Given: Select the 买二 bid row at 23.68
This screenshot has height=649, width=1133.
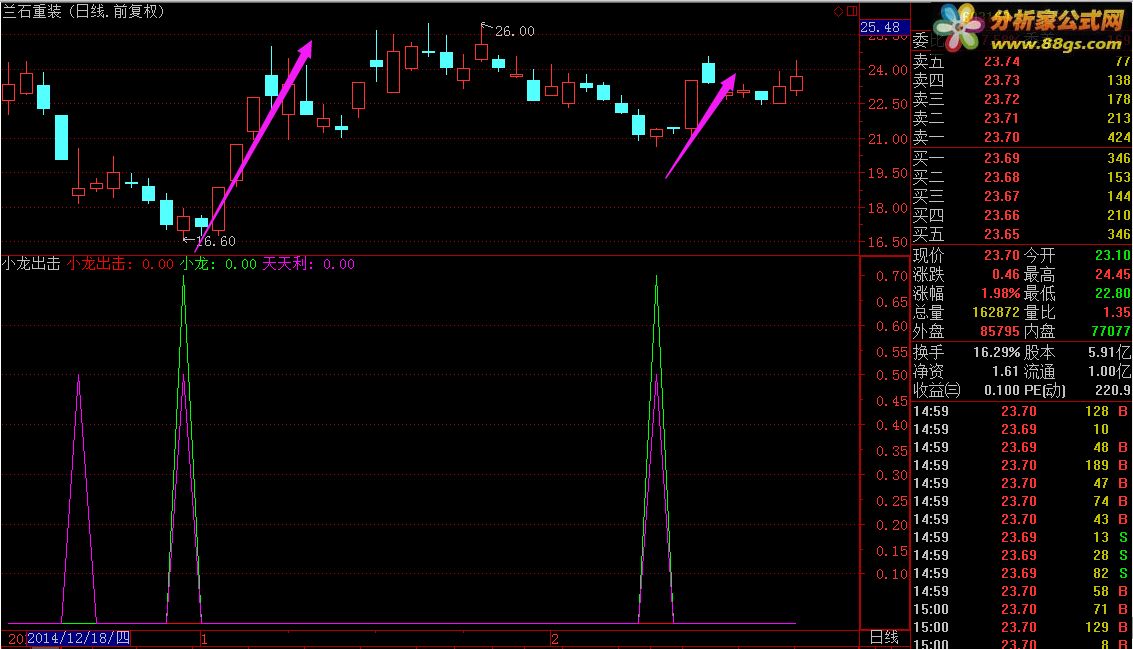Looking at the screenshot, I should (x=1021, y=177).
